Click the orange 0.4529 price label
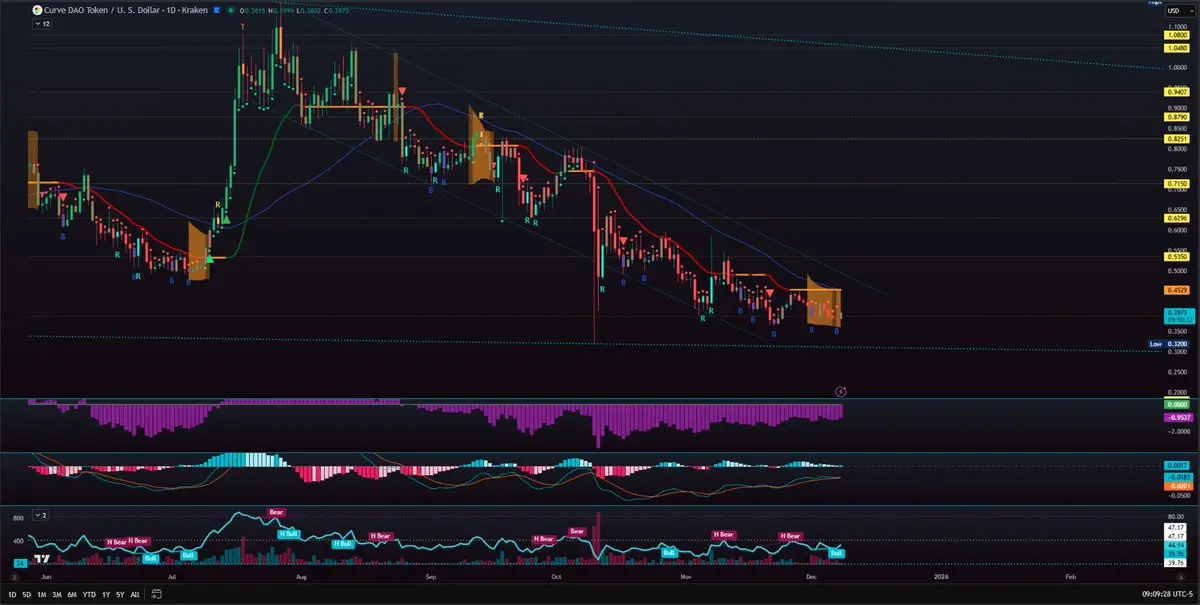The width and height of the screenshot is (1200, 605). (x=1176, y=291)
